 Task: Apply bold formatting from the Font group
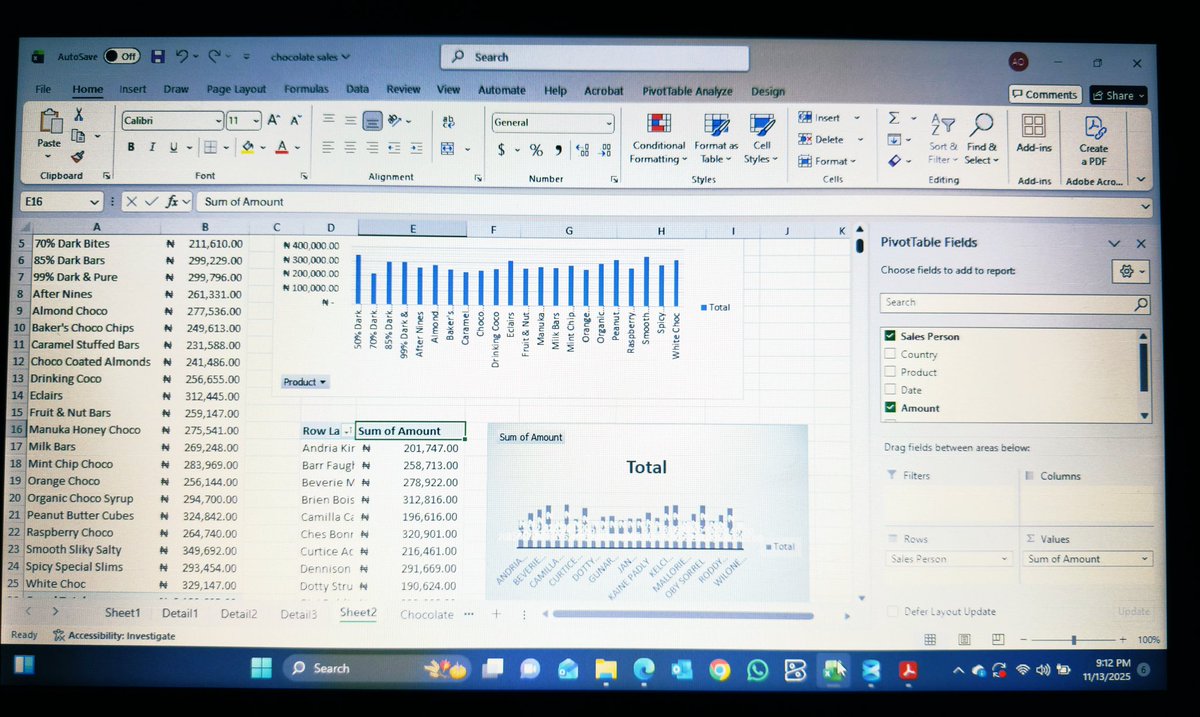pyautogui.click(x=131, y=146)
